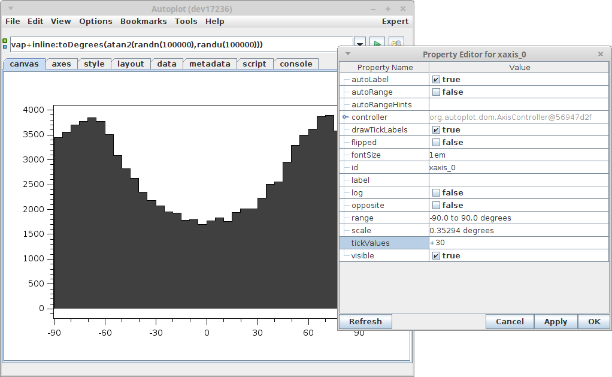The image size is (612, 377).
Task: Click the URI address input field
Action: pos(181,44)
